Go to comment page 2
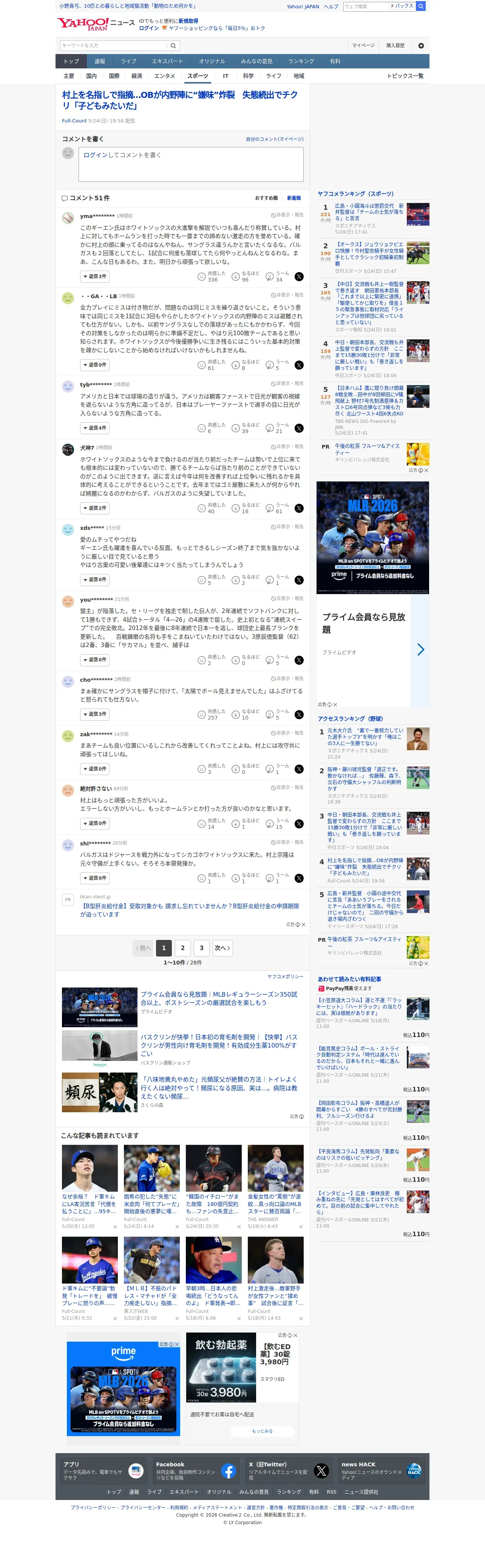 pos(182,948)
